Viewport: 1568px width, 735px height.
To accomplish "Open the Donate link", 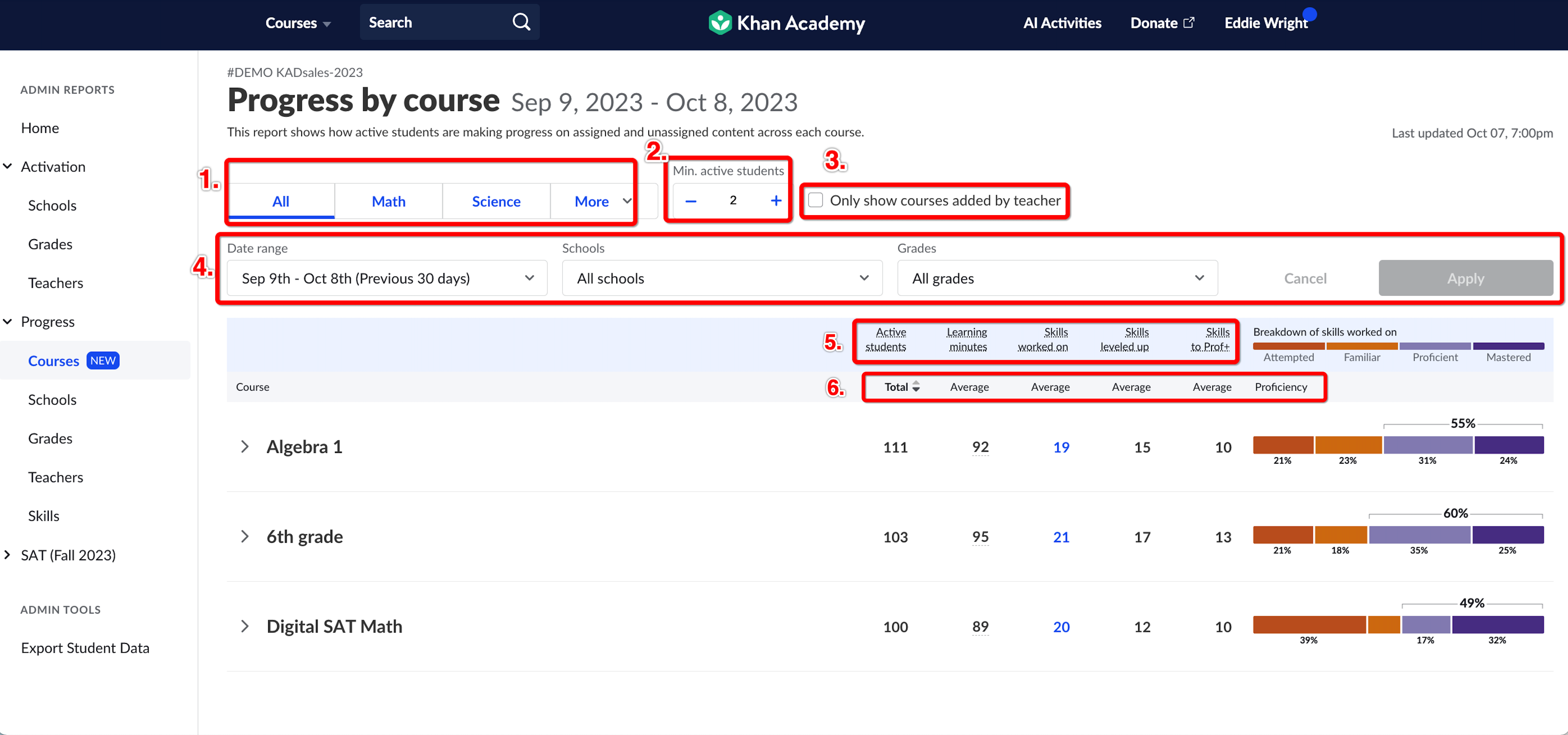I will point(1162,23).
